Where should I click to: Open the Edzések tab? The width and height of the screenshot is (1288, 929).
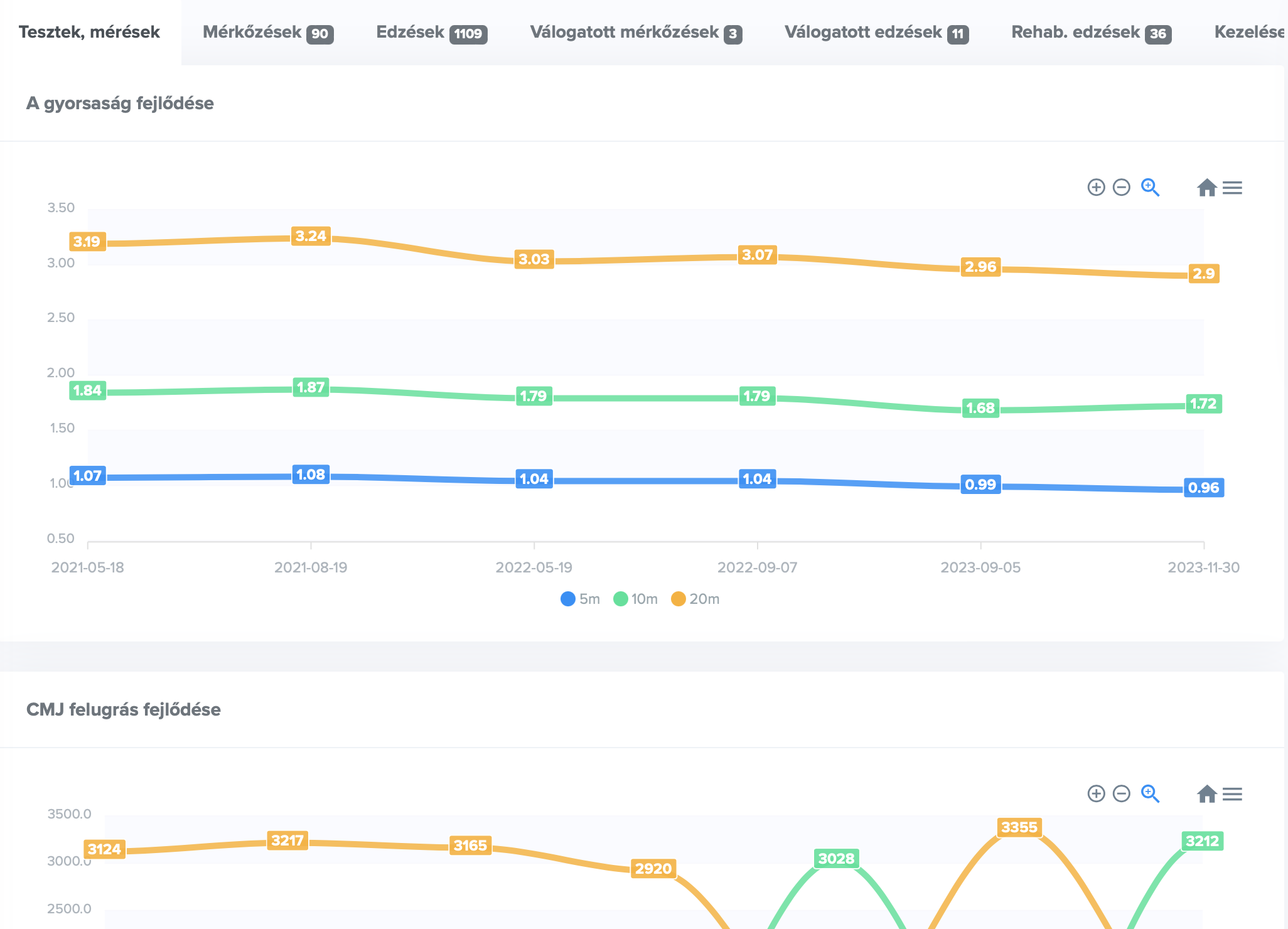click(431, 33)
